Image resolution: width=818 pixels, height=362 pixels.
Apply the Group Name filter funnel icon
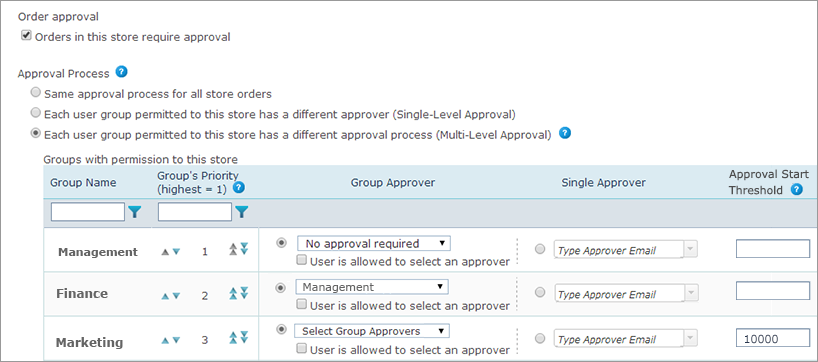135,212
